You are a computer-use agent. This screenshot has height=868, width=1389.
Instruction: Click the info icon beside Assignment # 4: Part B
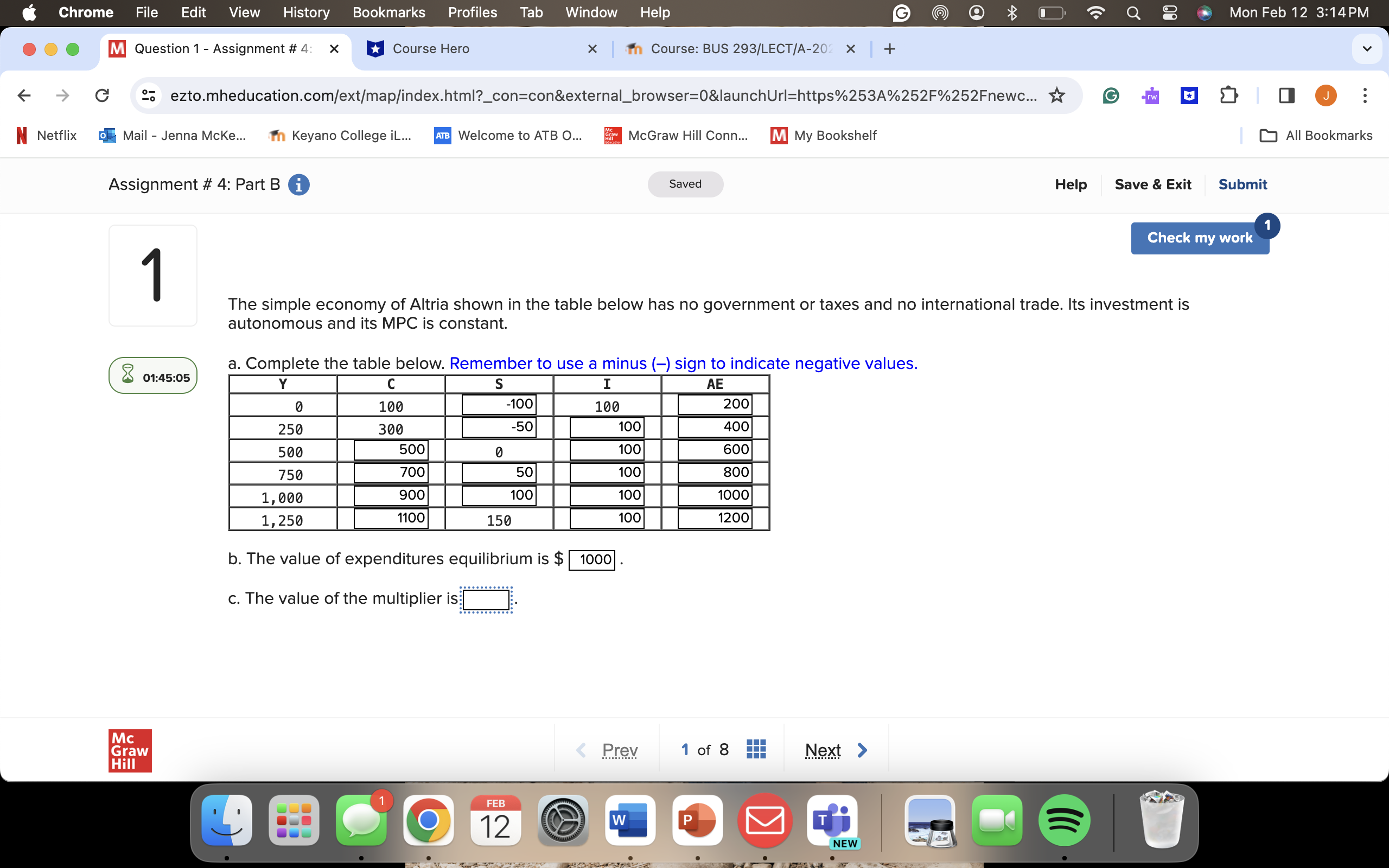pyautogui.click(x=298, y=184)
